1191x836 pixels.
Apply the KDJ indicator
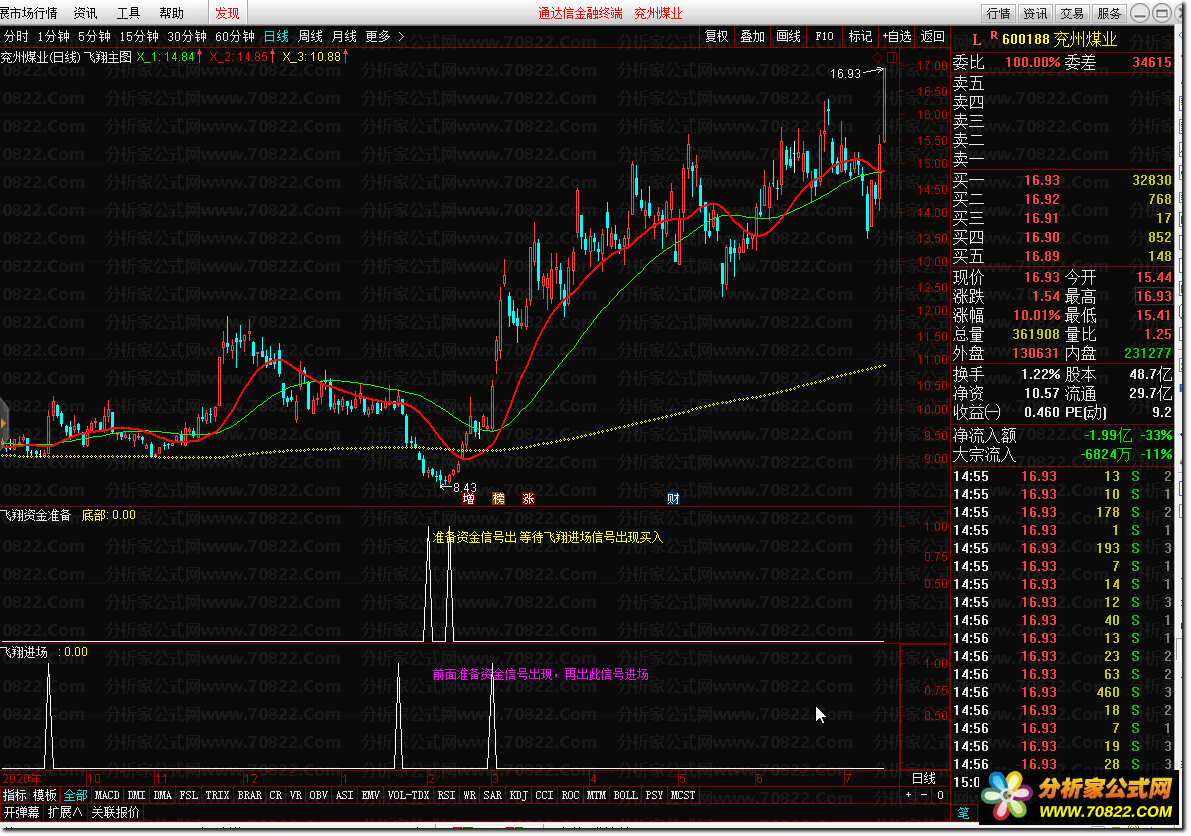click(519, 795)
